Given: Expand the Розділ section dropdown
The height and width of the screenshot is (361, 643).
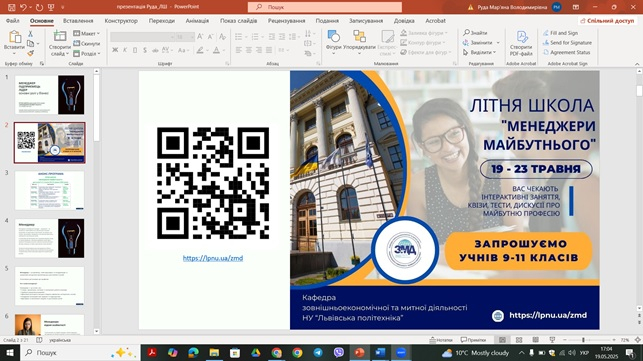Looking at the screenshot, I should [x=87, y=53].
